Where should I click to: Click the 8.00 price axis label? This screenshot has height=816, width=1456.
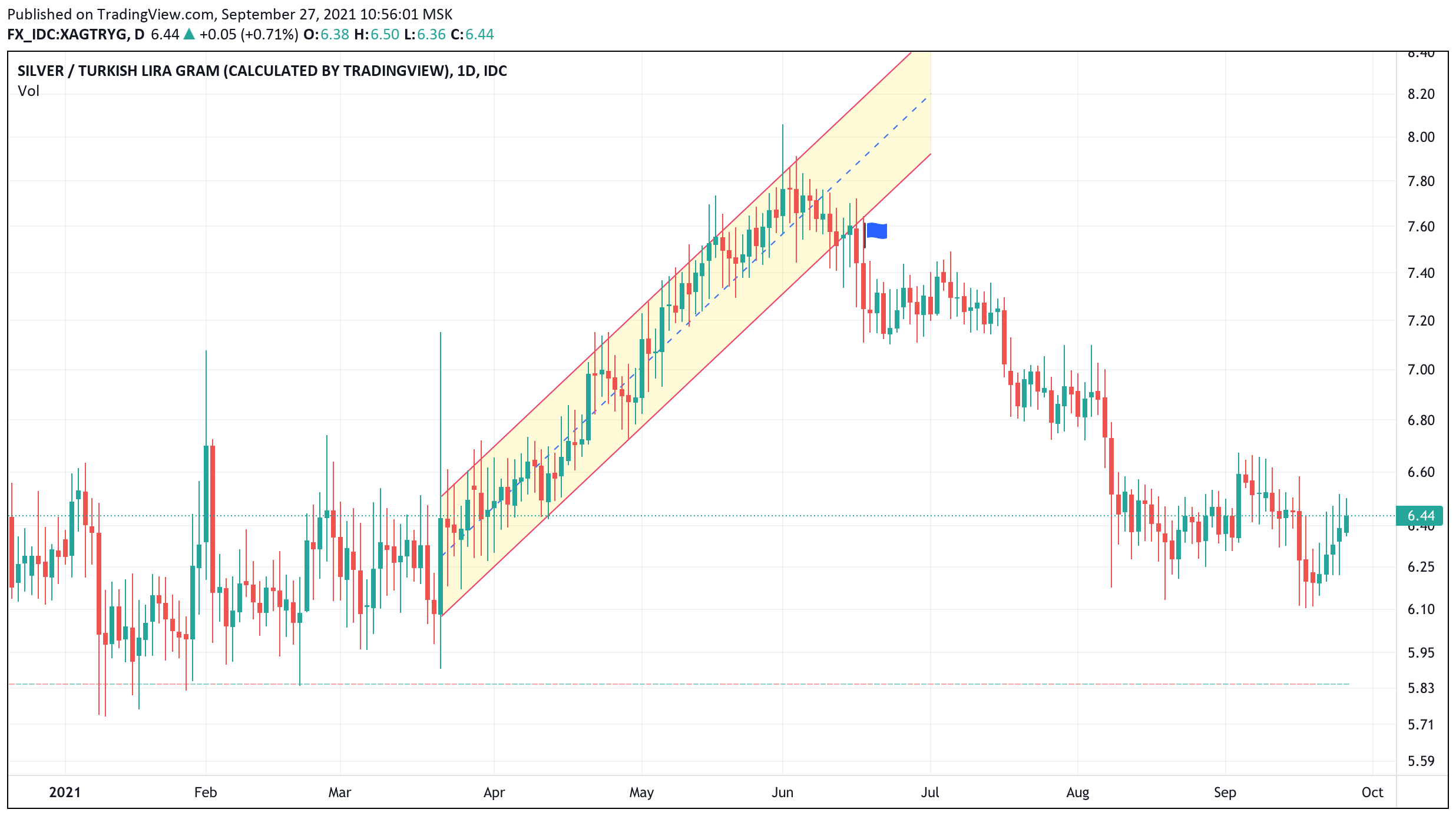pos(1421,137)
